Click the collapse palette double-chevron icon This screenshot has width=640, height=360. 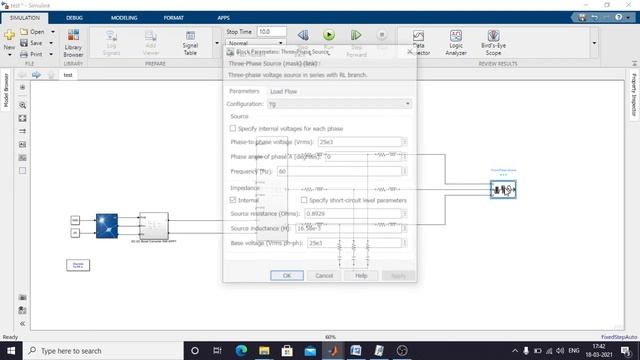[x=22, y=324]
